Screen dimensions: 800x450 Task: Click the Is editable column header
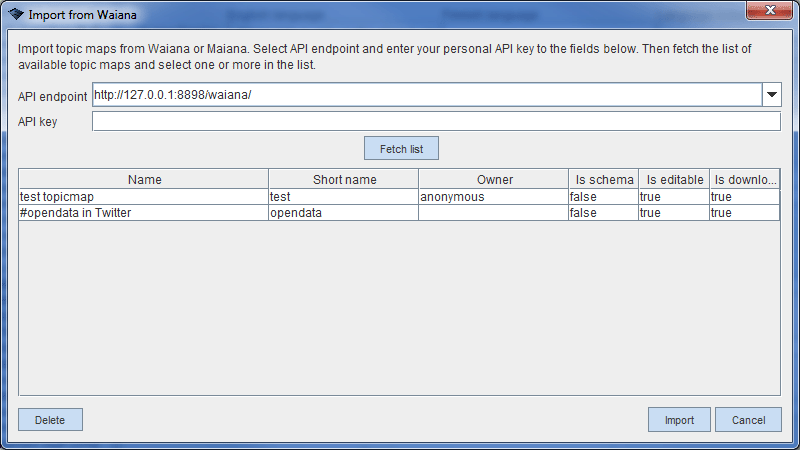[x=674, y=180]
